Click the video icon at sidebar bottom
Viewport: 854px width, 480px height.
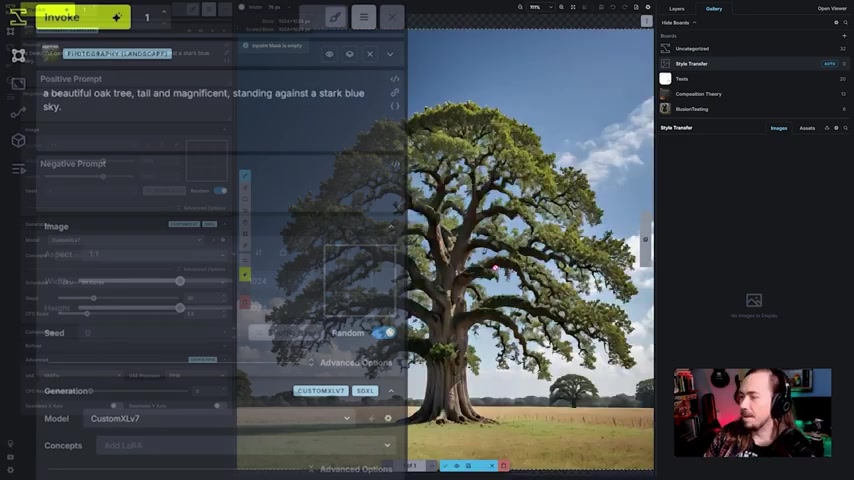click(x=10, y=457)
